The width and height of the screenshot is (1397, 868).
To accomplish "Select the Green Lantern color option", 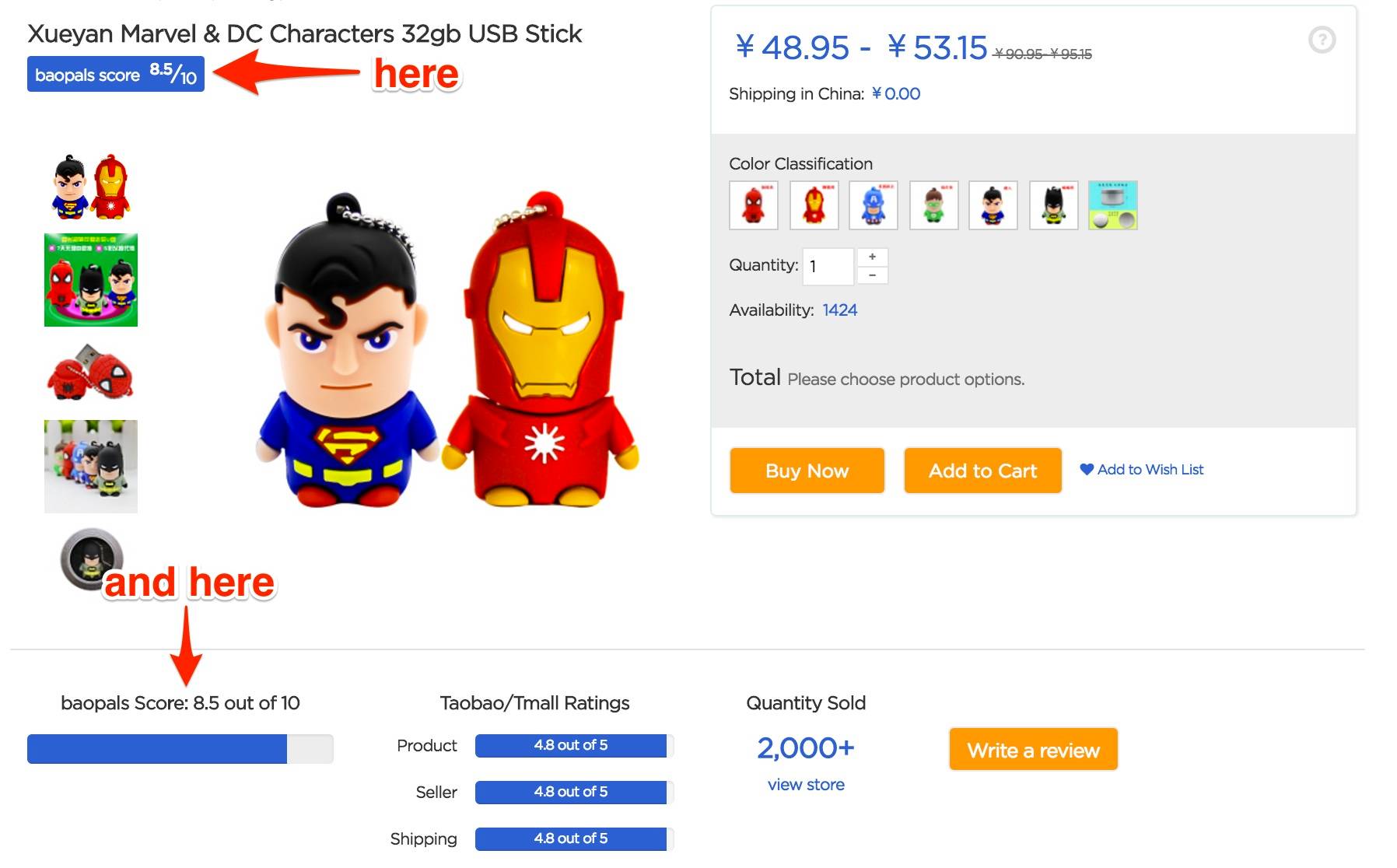I will (x=933, y=205).
